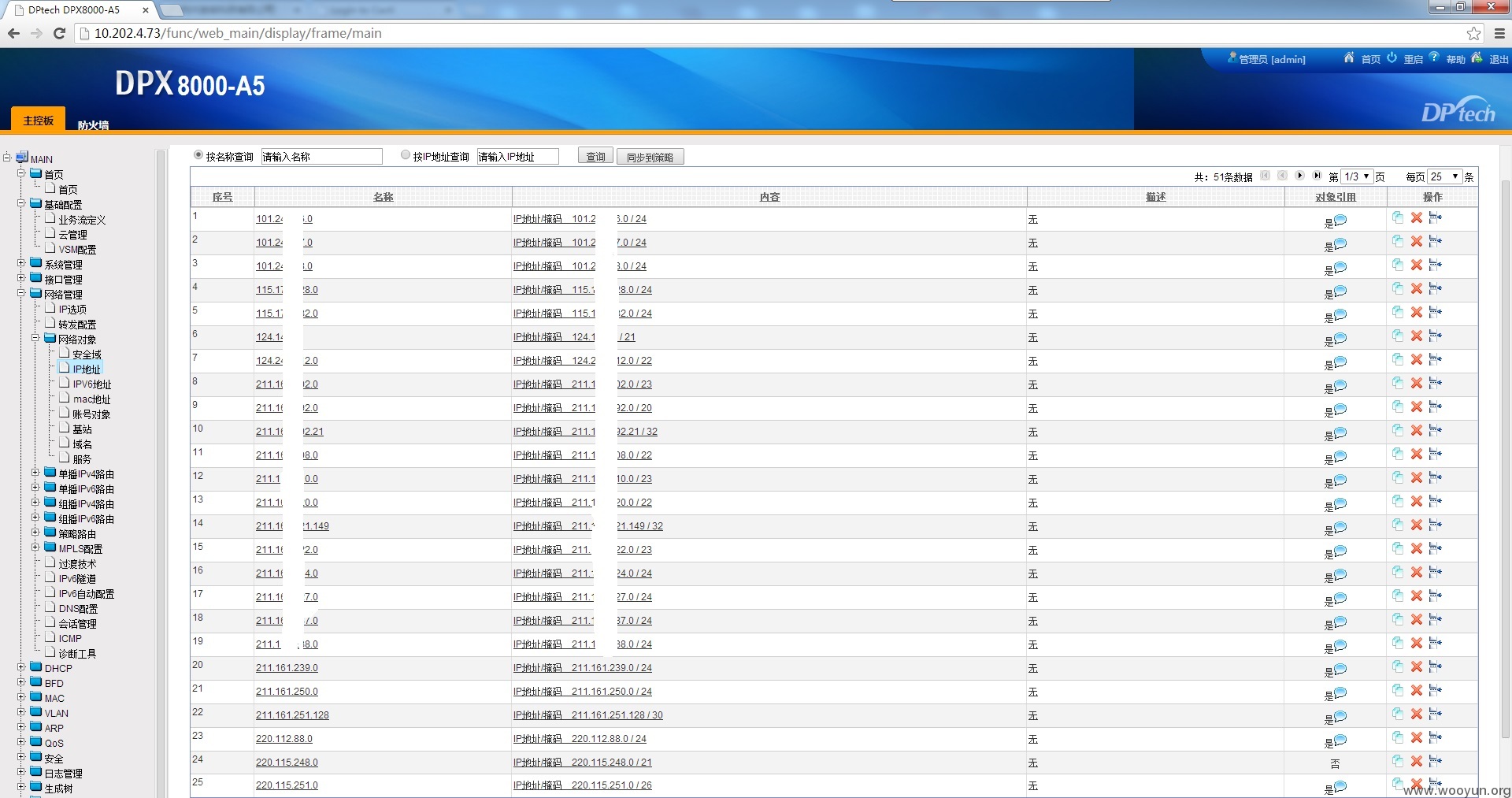This screenshot has height=798, width=1512.
Task: Open the 220.112.88.0 name link
Action: click(x=284, y=739)
